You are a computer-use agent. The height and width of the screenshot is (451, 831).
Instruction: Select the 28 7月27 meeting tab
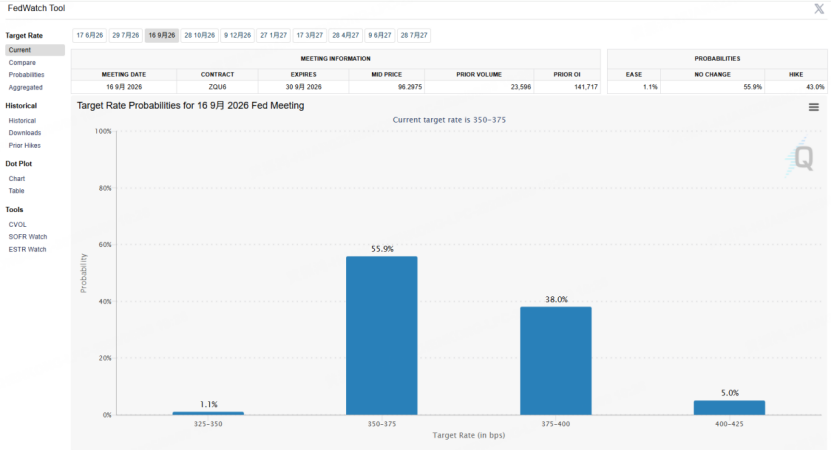[414, 35]
